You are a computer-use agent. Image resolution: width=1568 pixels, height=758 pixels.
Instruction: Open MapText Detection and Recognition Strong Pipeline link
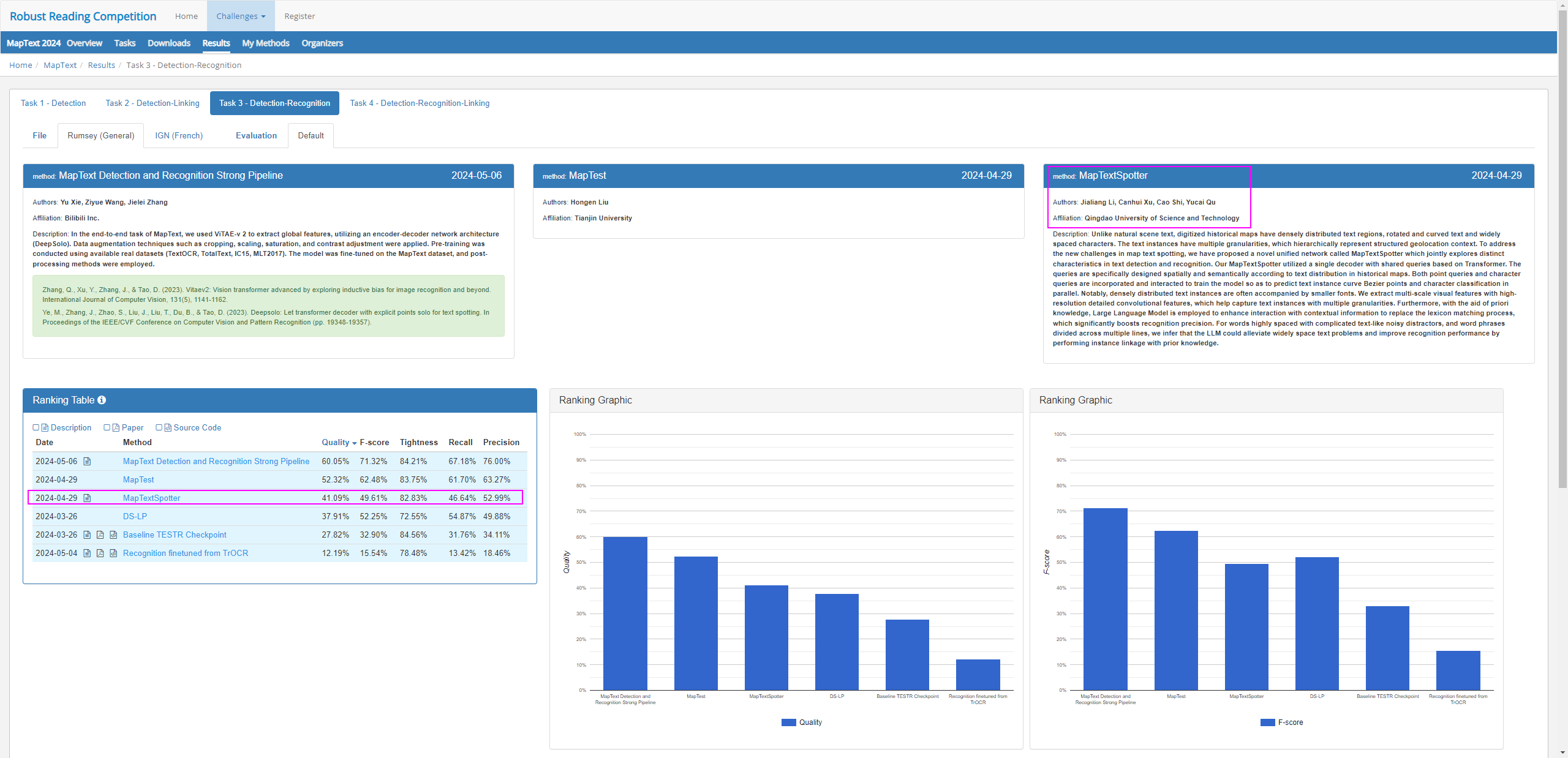click(216, 462)
